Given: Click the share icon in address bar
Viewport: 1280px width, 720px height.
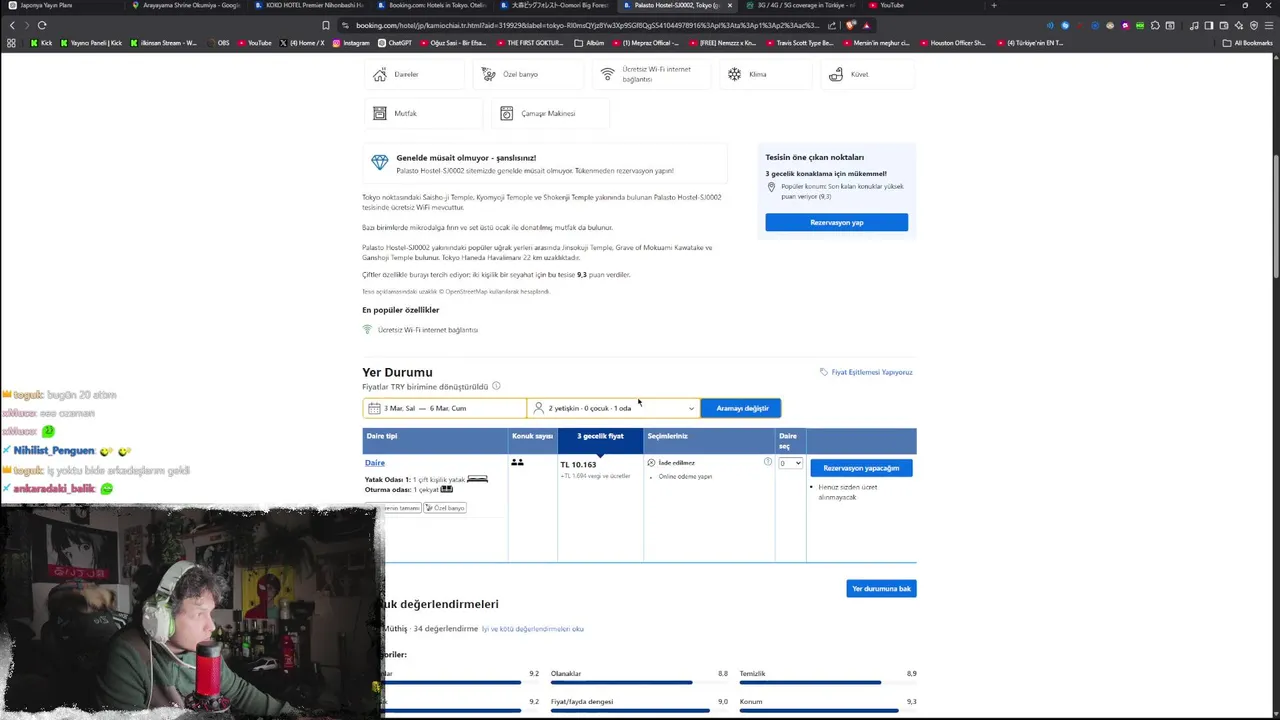Looking at the screenshot, I should (832, 25).
